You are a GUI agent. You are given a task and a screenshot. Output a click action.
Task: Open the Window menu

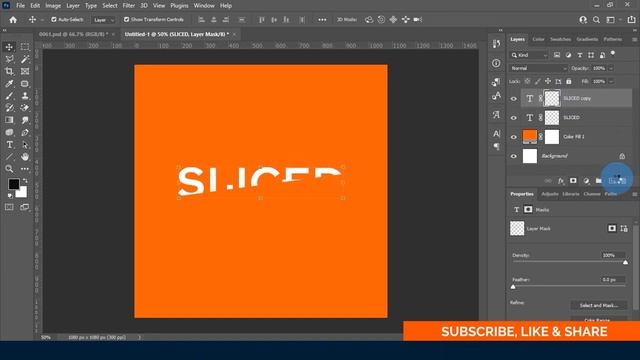pyautogui.click(x=204, y=6)
